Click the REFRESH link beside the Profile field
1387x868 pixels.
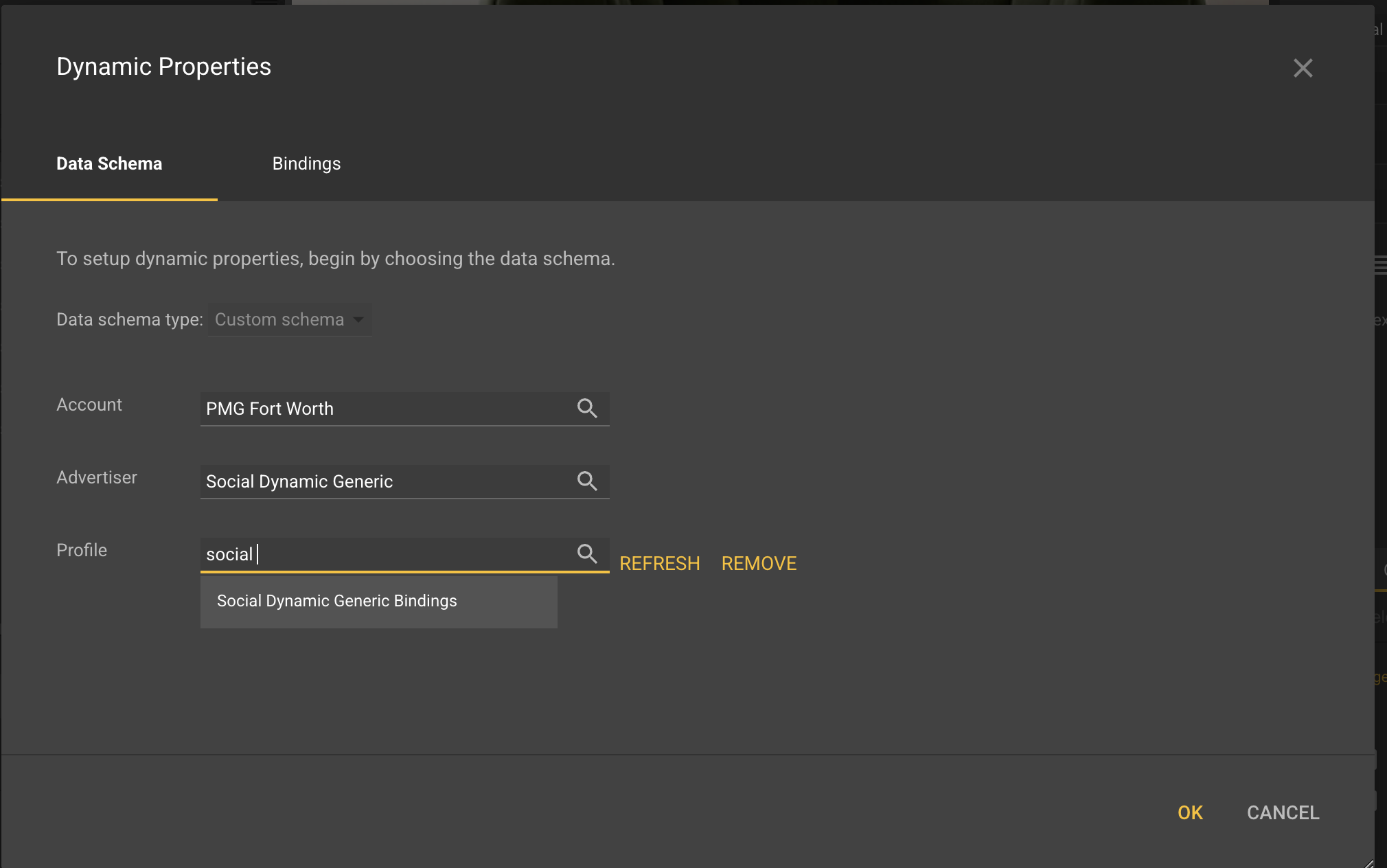(x=659, y=563)
